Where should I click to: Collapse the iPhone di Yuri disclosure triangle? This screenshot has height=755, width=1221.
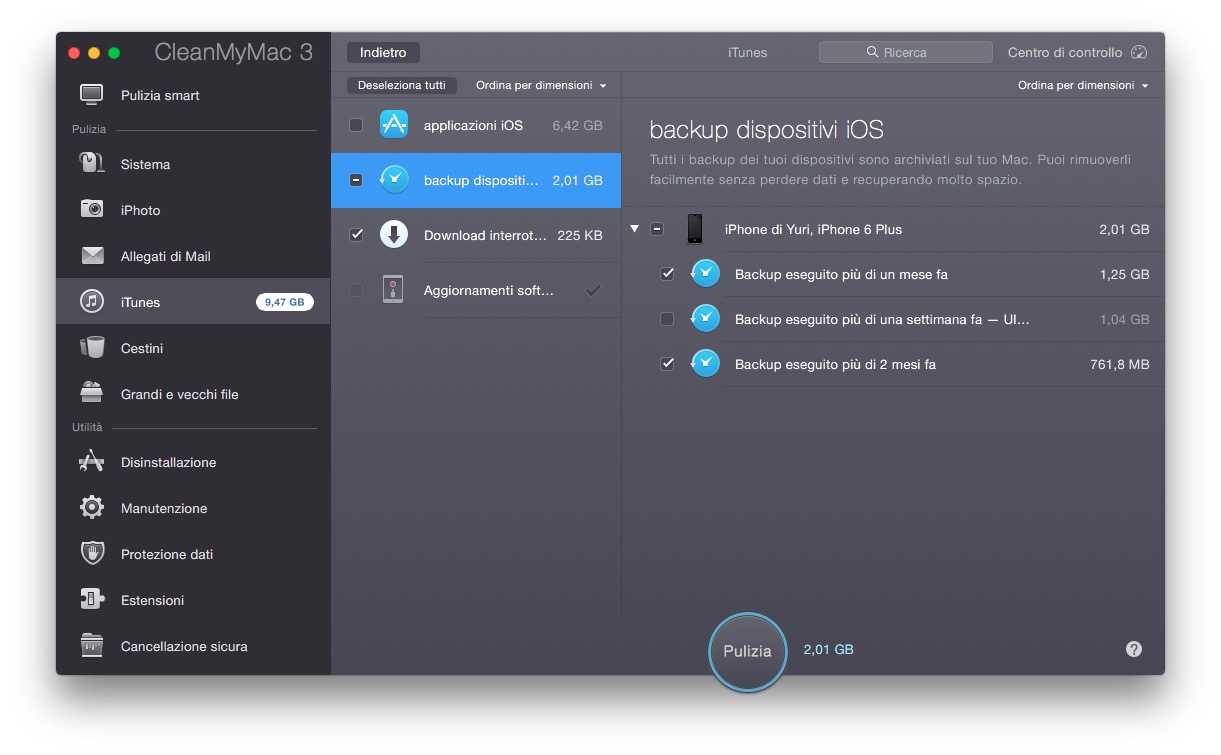[635, 229]
